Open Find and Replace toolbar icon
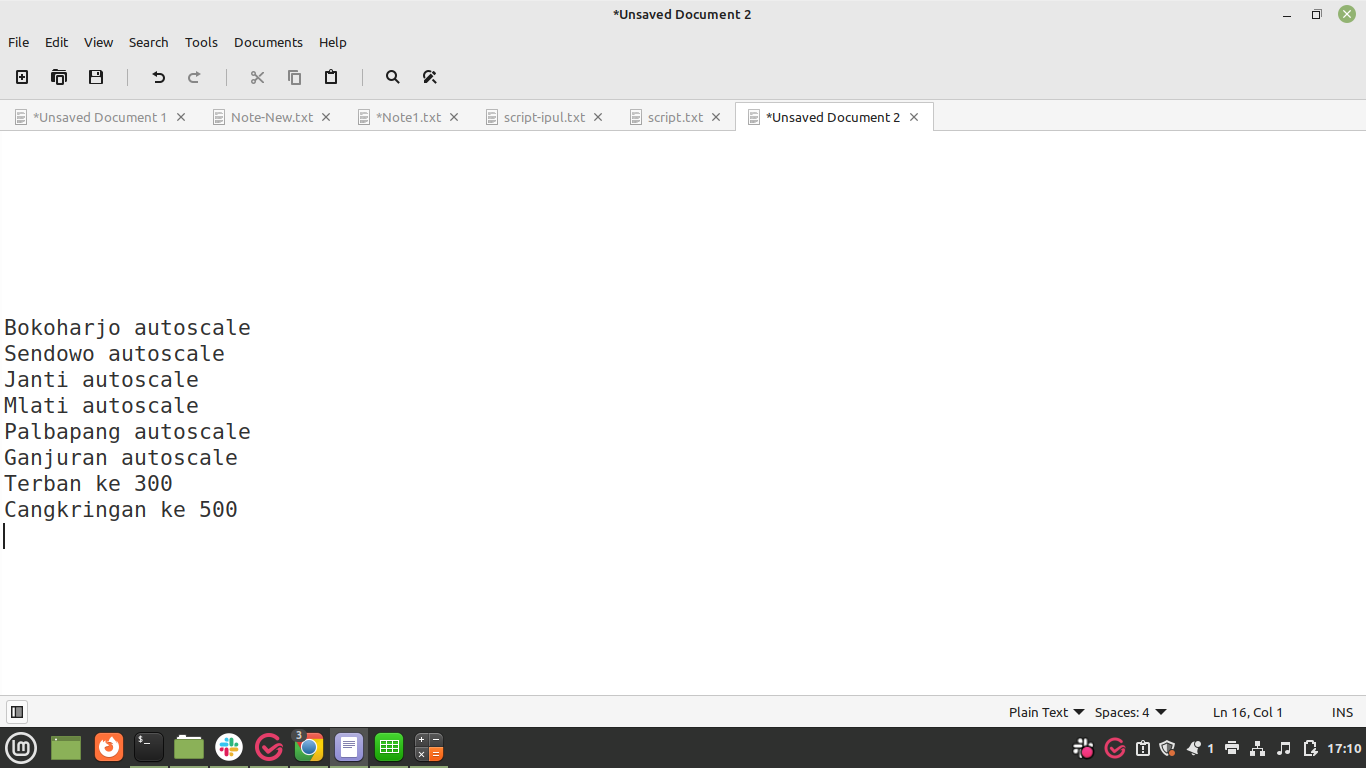The height and width of the screenshot is (768, 1366). (x=430, y=77)
